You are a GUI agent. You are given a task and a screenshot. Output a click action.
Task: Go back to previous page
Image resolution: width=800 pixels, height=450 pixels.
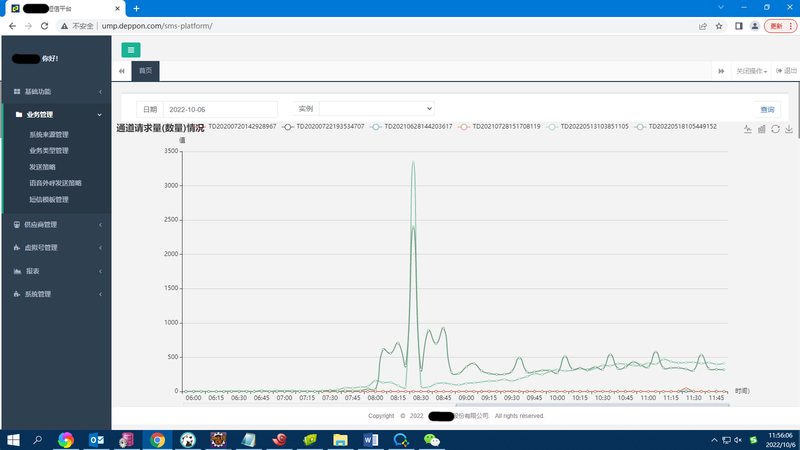(x=12, y=26)
